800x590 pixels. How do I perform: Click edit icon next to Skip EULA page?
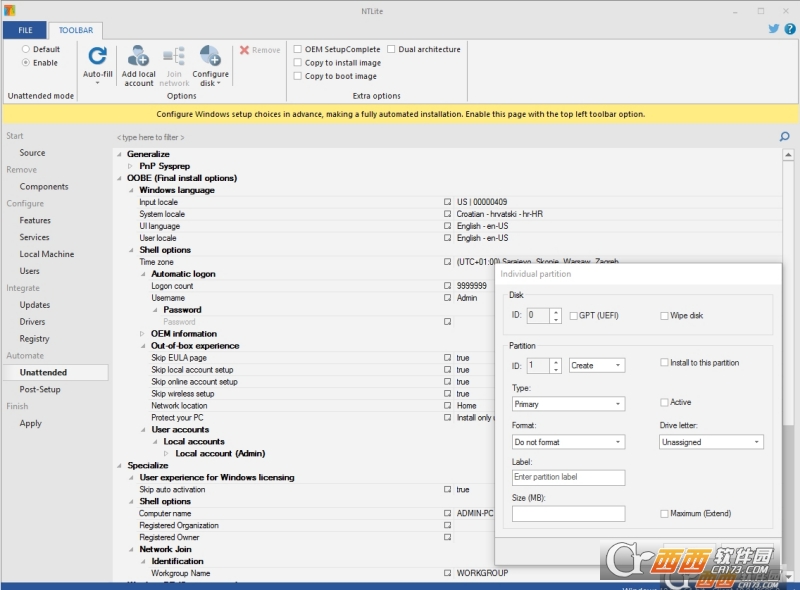pos(447,358)
